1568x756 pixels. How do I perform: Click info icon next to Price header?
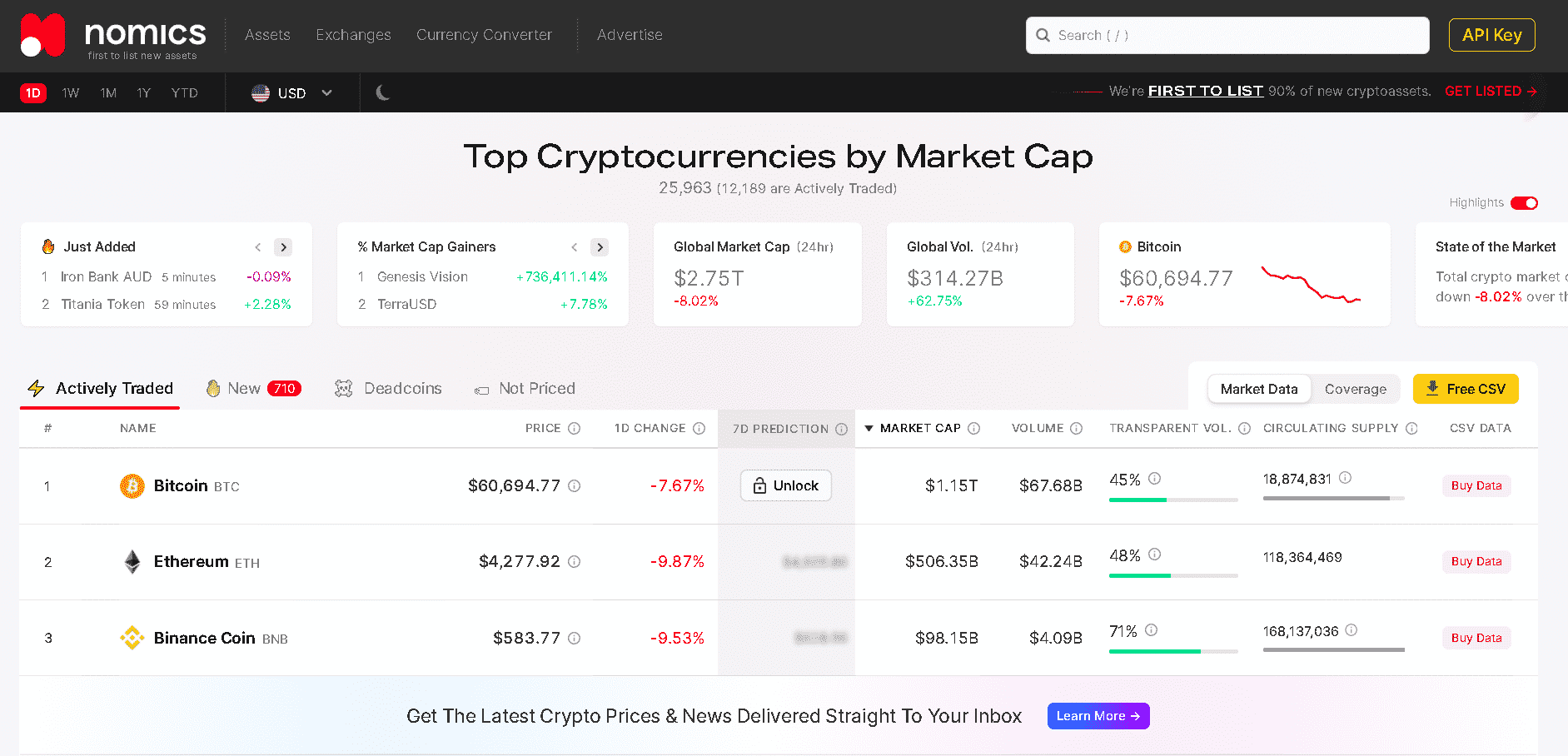574,428
